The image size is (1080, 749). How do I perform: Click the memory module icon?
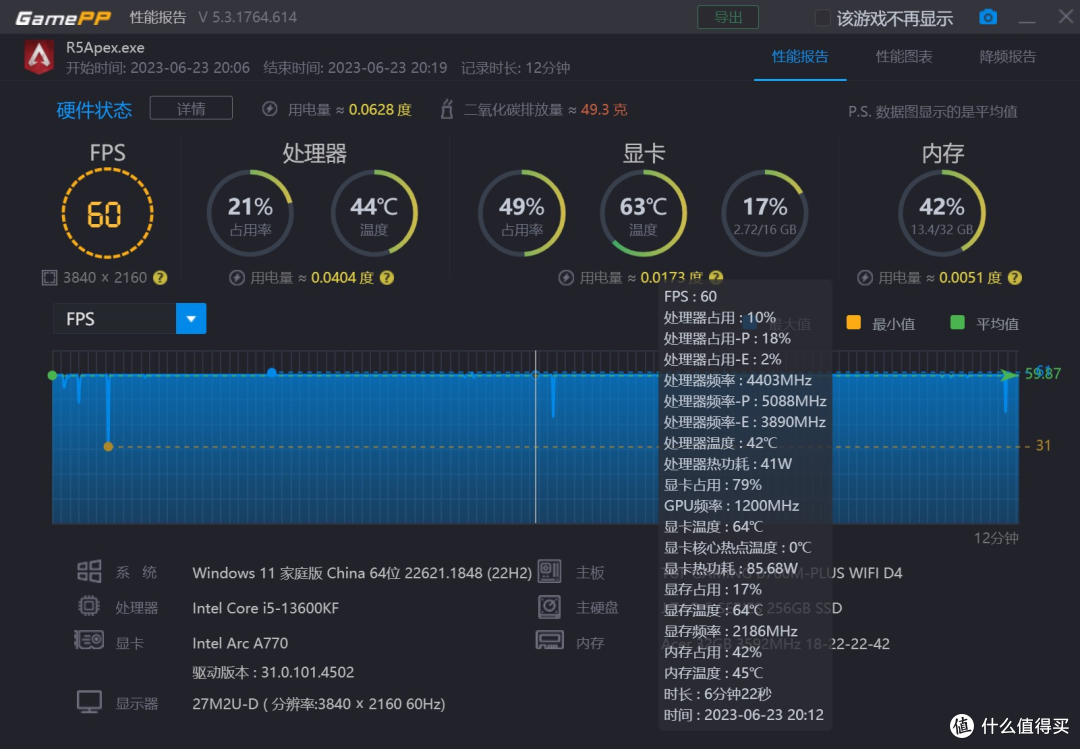point(550,641)
